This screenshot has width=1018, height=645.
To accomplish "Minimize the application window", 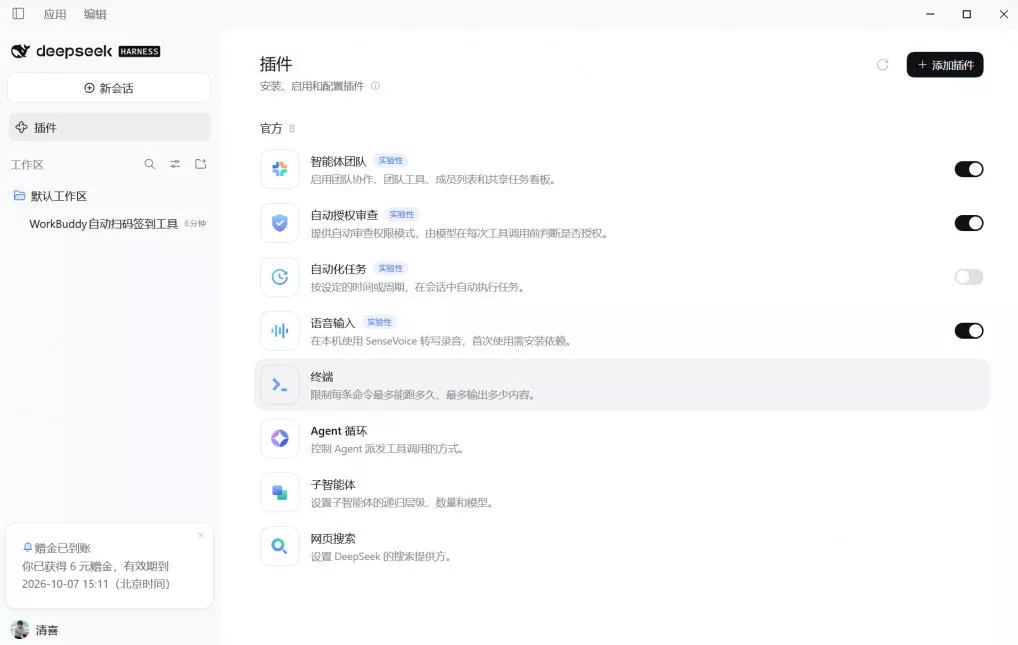I will point(930,14).
